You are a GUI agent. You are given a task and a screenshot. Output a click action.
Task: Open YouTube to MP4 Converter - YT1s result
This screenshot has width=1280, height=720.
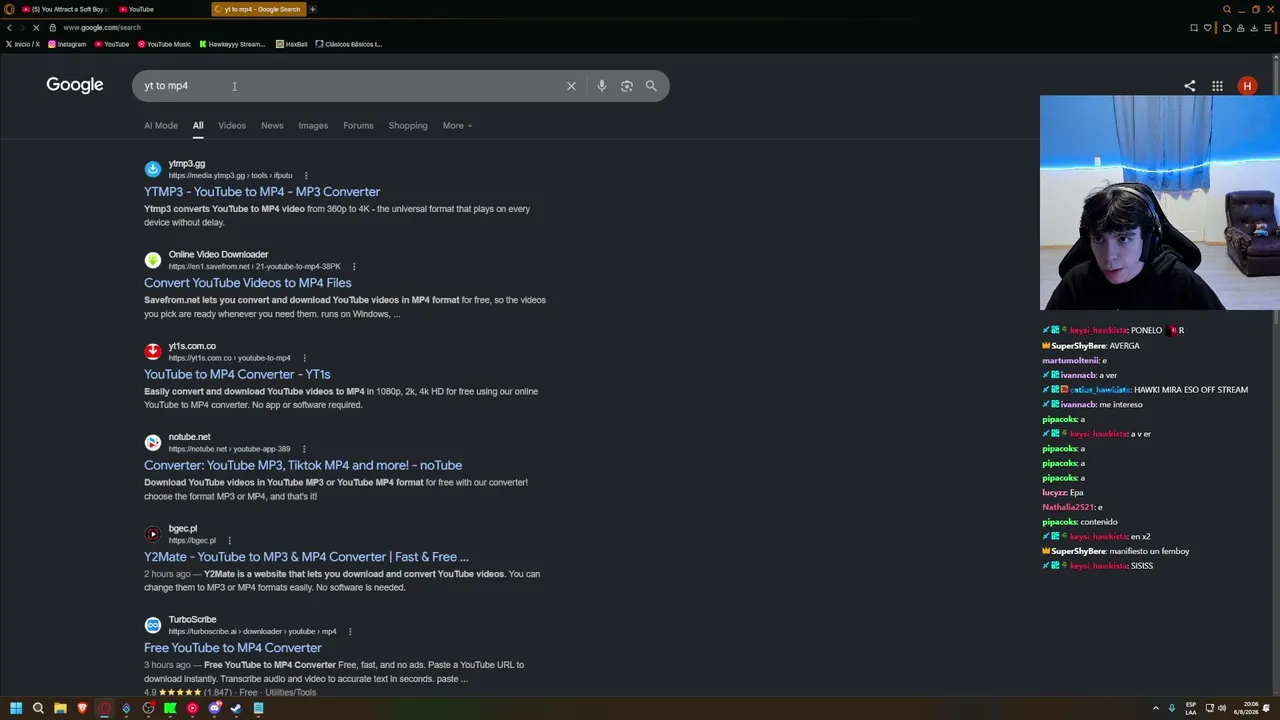237,374
